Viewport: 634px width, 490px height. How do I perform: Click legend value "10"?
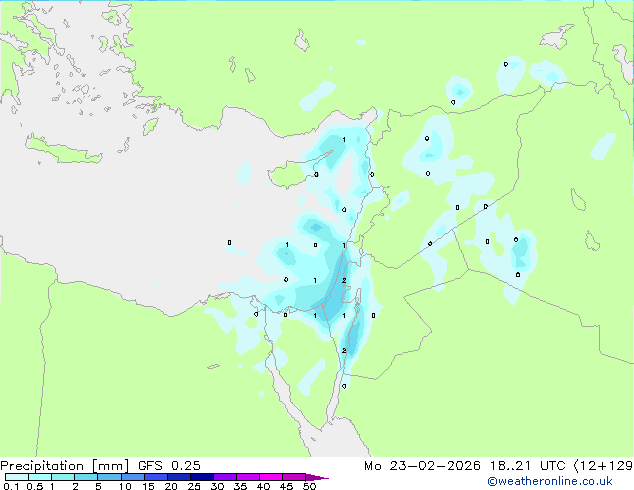(125, 486)
